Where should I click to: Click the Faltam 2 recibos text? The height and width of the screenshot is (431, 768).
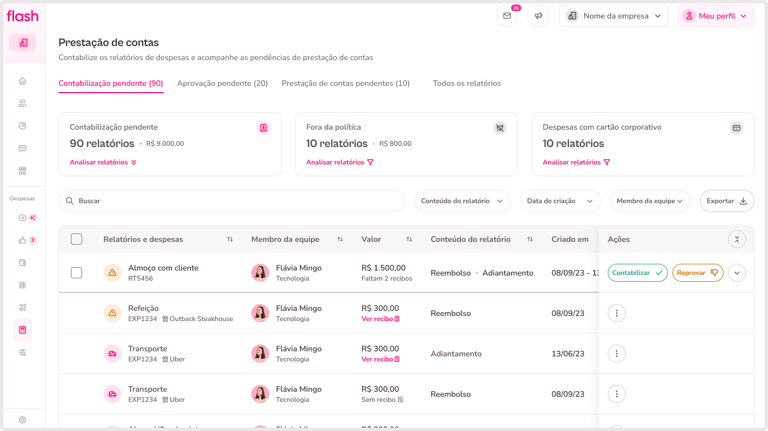point(386,278)
